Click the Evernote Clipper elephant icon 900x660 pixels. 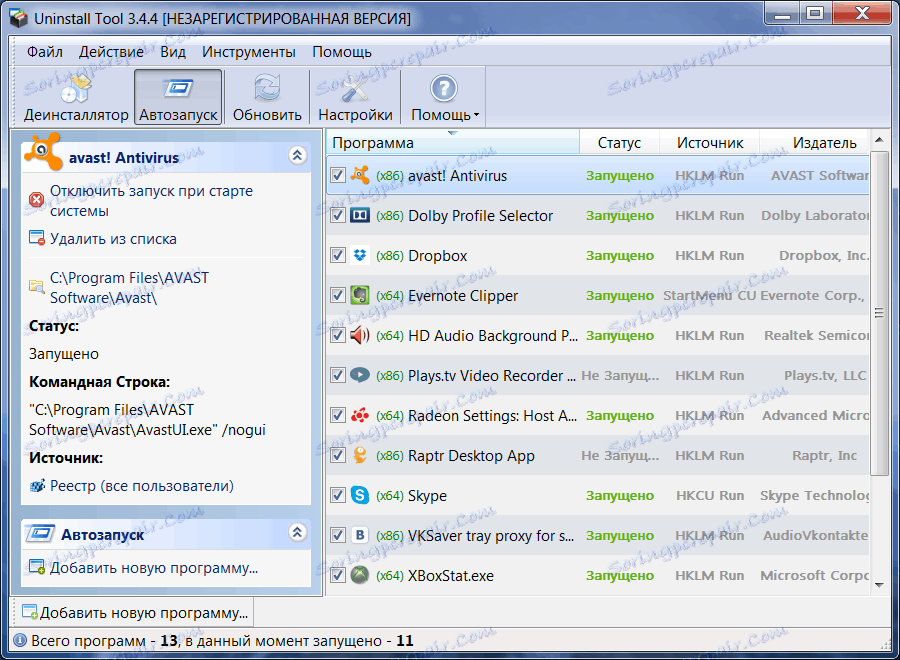[360, 295]
